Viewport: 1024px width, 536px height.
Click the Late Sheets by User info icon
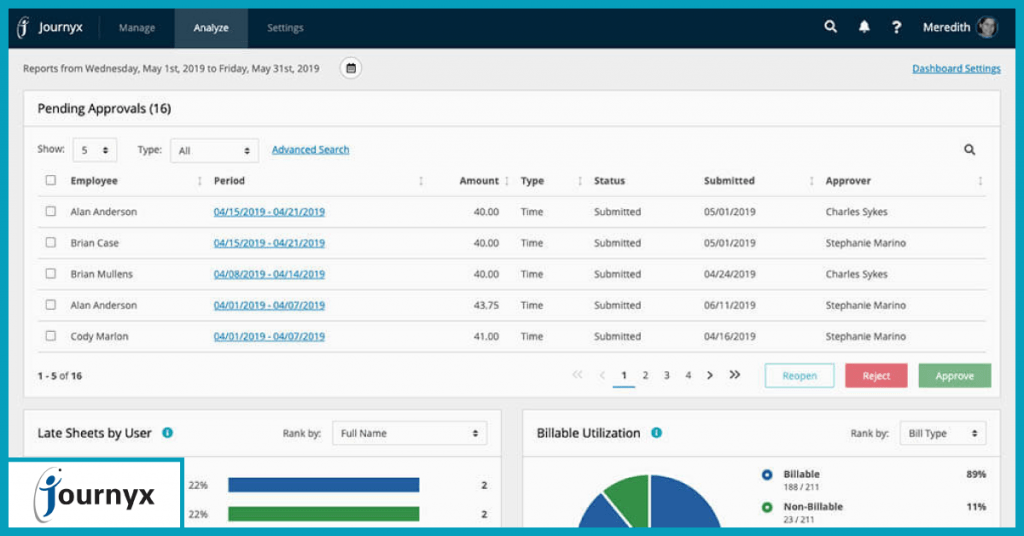pos(168,433)
